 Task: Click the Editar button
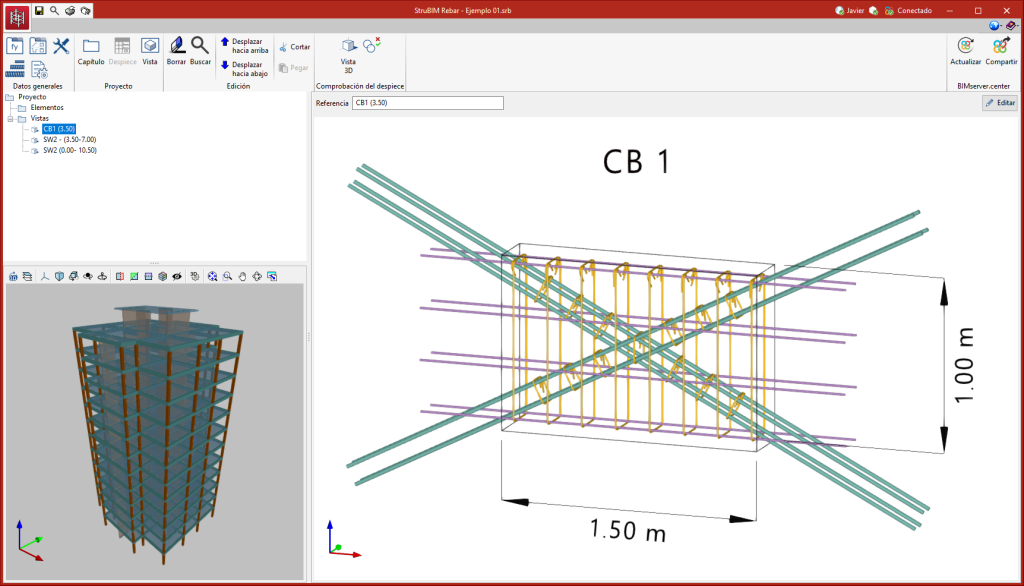pyautogui.click(x=1000, y=103)
